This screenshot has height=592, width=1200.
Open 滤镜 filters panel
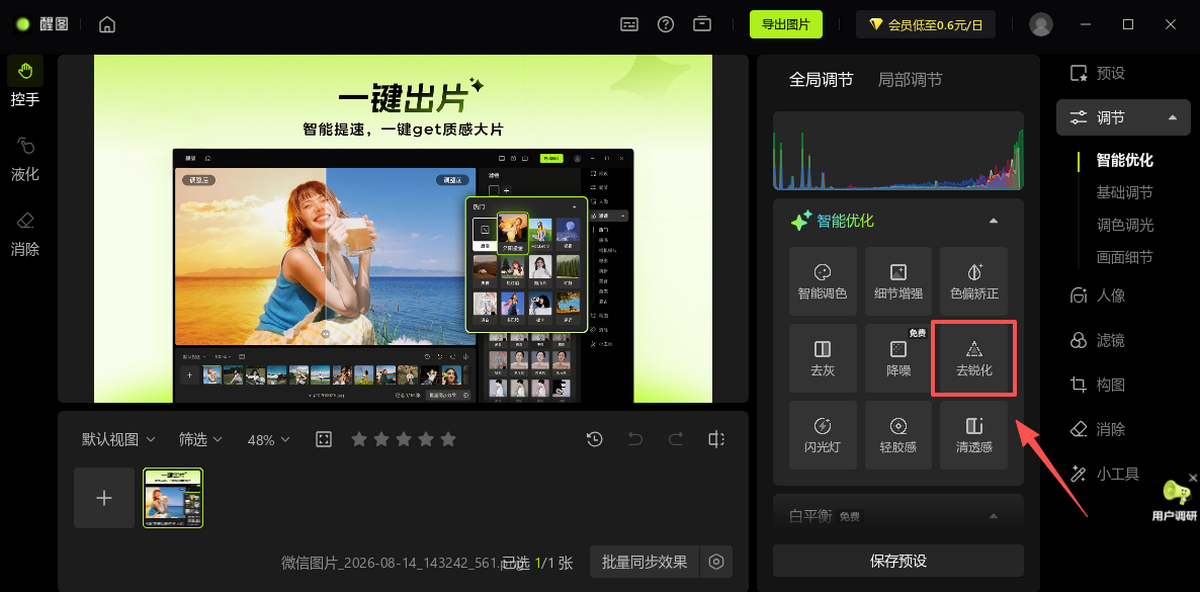click(x=1097, y=340)
